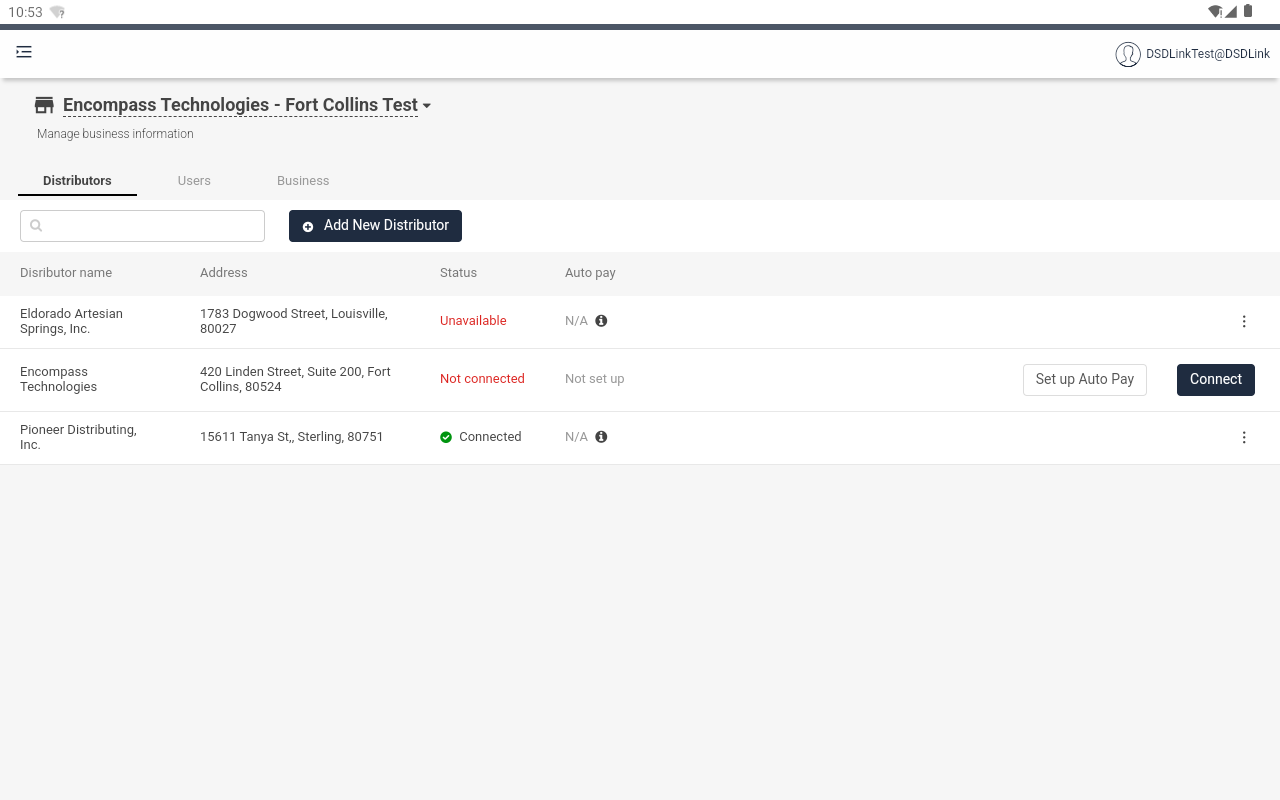Click the Add New Distributor button
The width and height of the screenshot is (1280, 800).
[375, 226]
